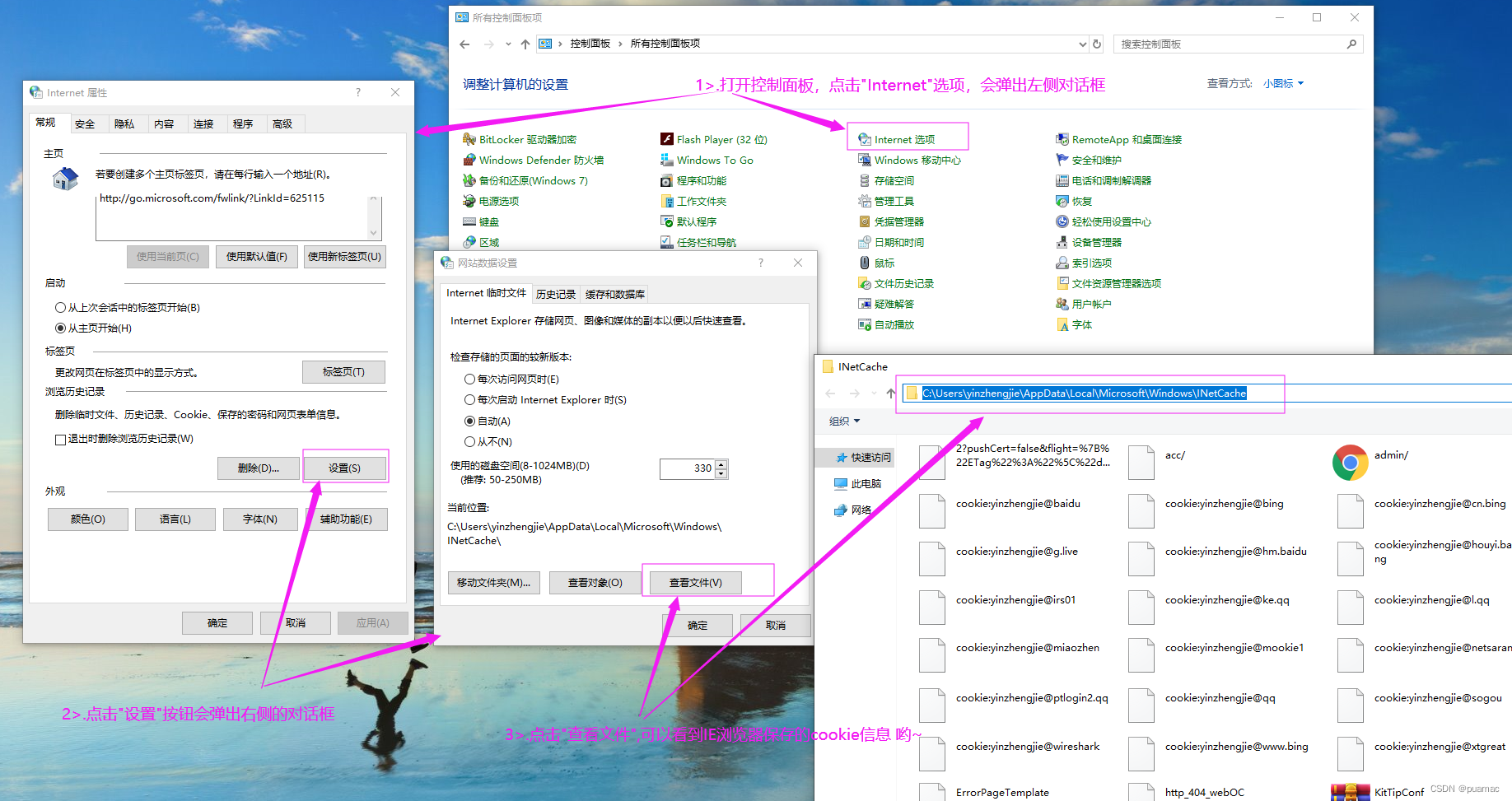Image resolution: width=1512 pixels, height=801 pixels.
Task: Select the admin/ Chrome icon file
Action: pos(1371,462)
